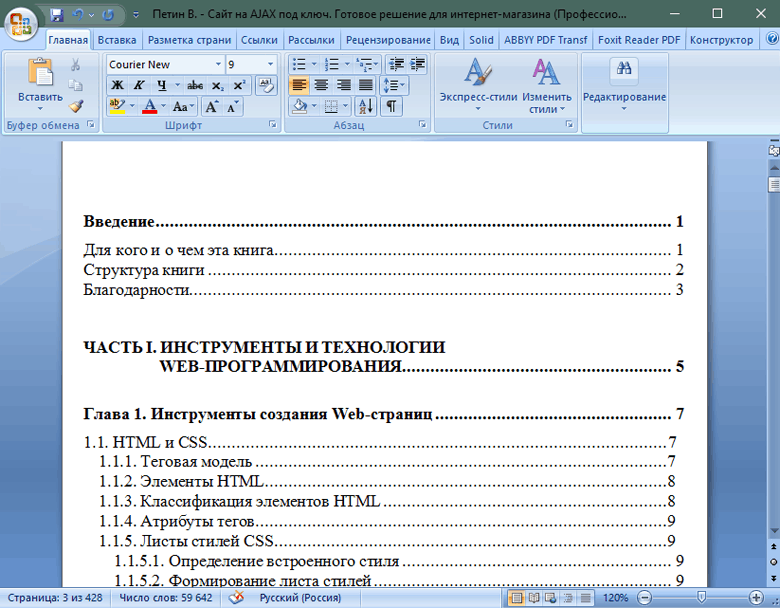Click the zoom slider handle
This screenshot has height=608, width=780.
click(701, 597)
